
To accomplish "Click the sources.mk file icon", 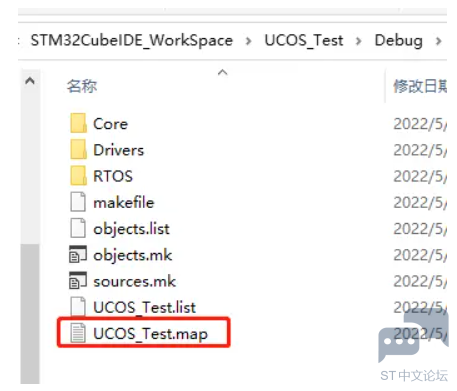I will click(78, 281).
